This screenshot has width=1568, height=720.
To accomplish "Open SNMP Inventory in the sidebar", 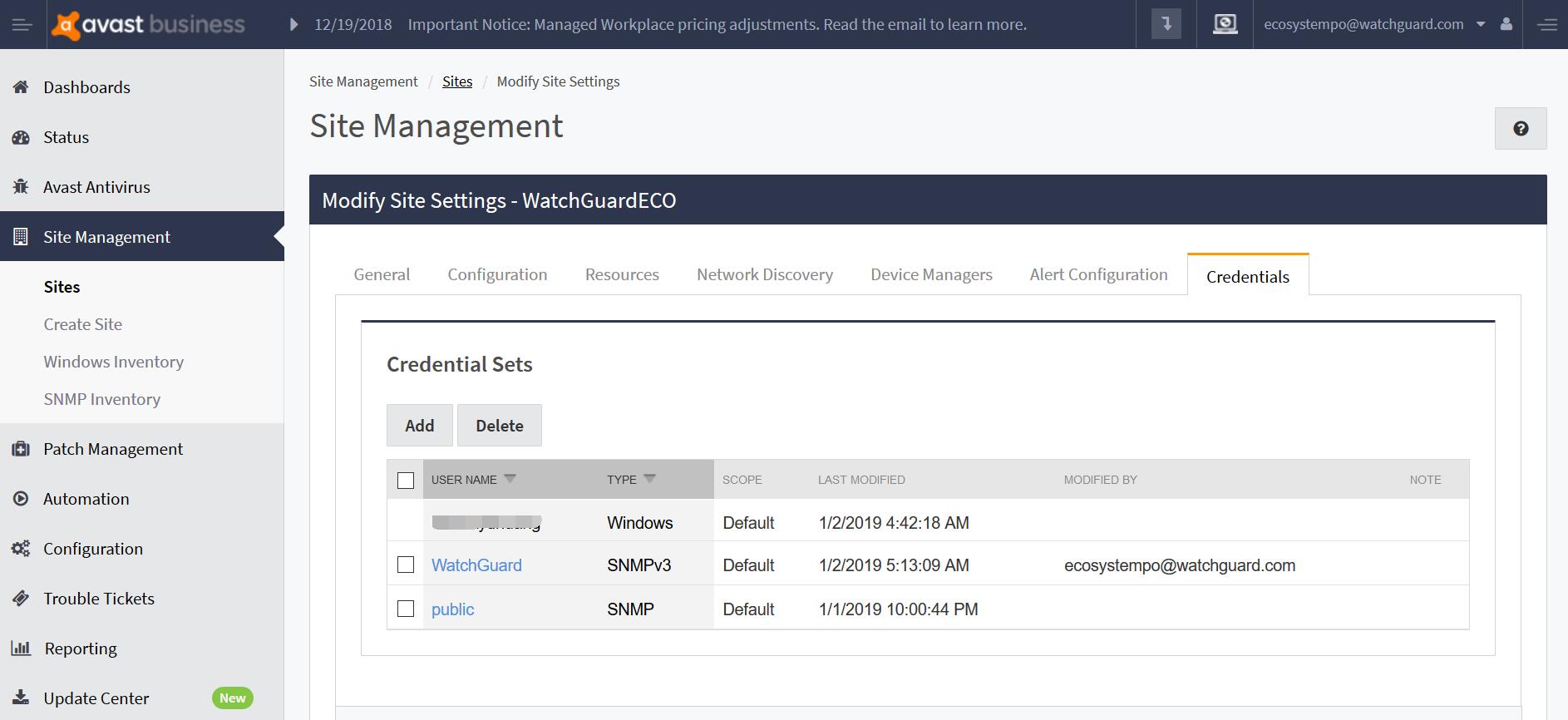I will coord(102,399).
